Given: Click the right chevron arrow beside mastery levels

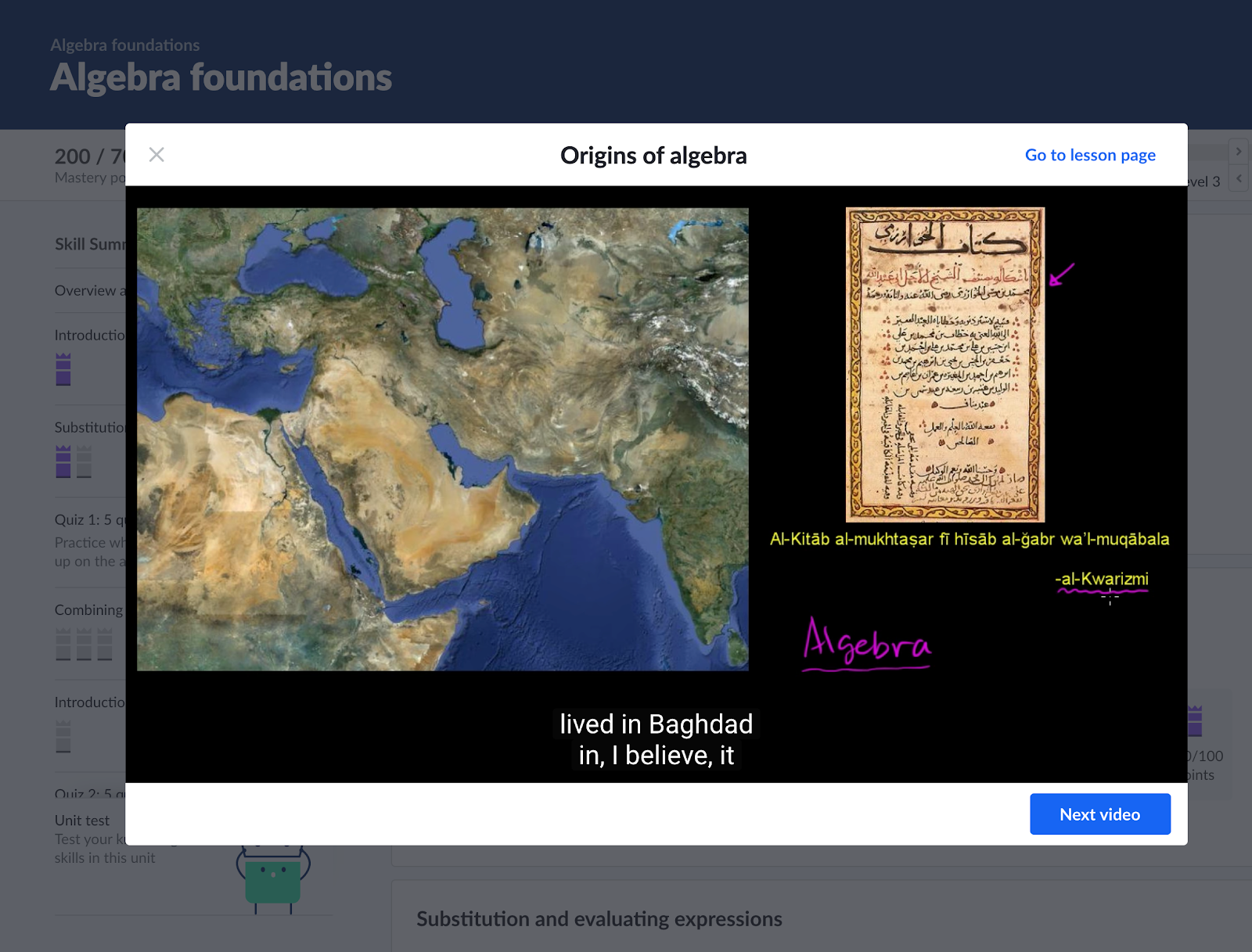Looking at the screenshot, I should (1239, 152).
